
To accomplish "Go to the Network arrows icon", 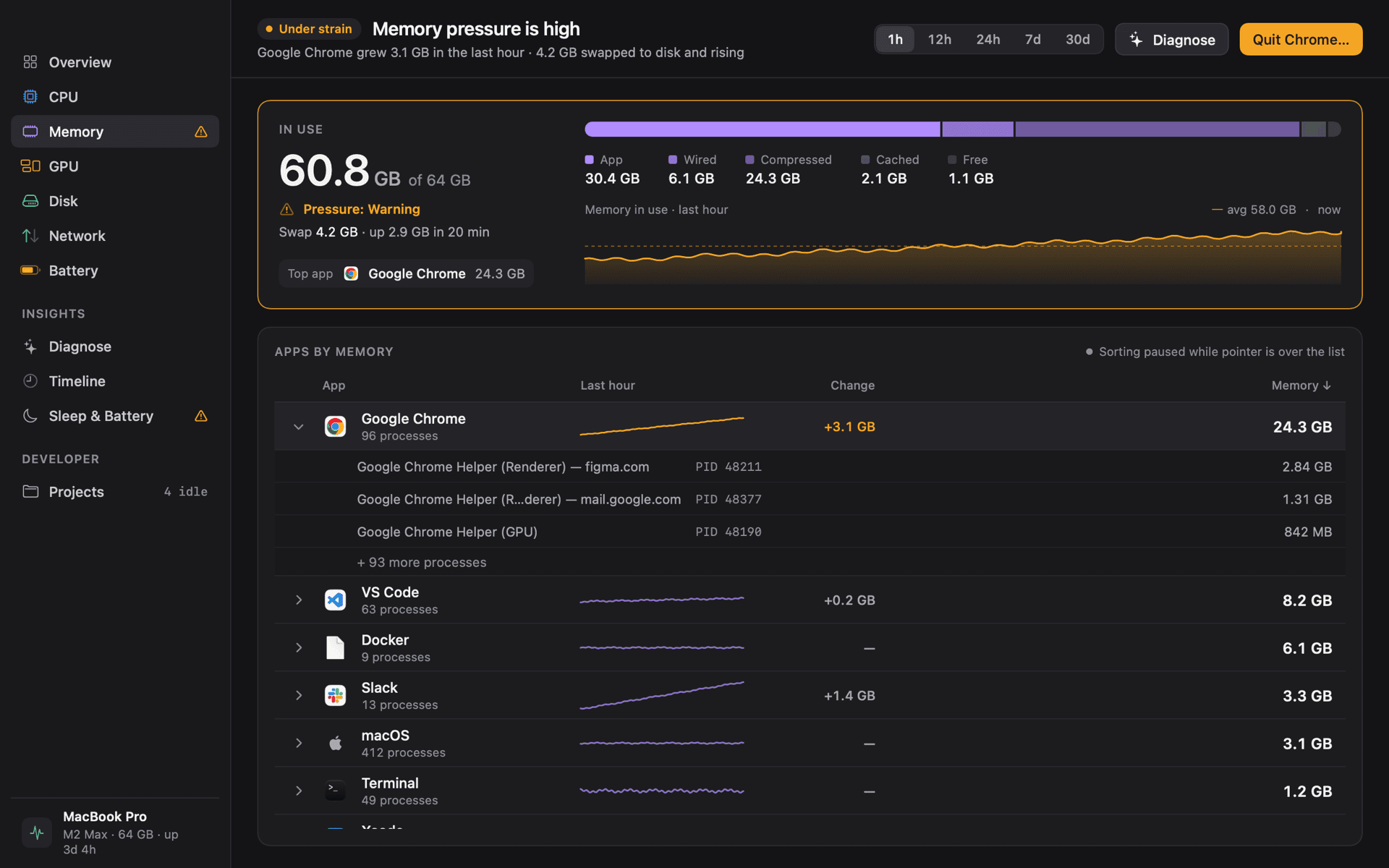I will [30, 236].
